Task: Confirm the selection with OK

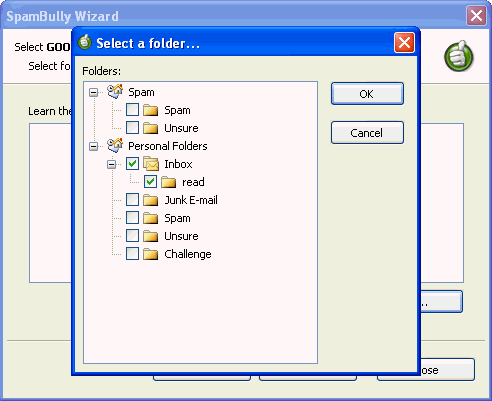Action: pos(367,94)
